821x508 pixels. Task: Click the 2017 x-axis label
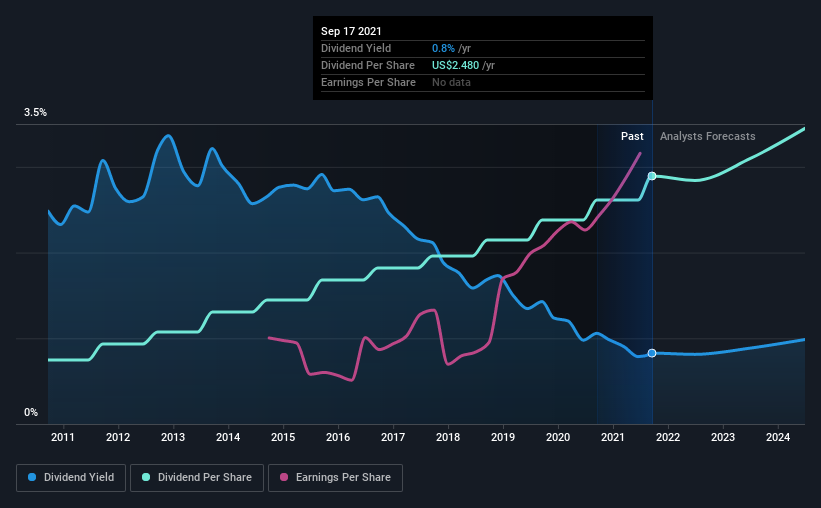[393, 437]
